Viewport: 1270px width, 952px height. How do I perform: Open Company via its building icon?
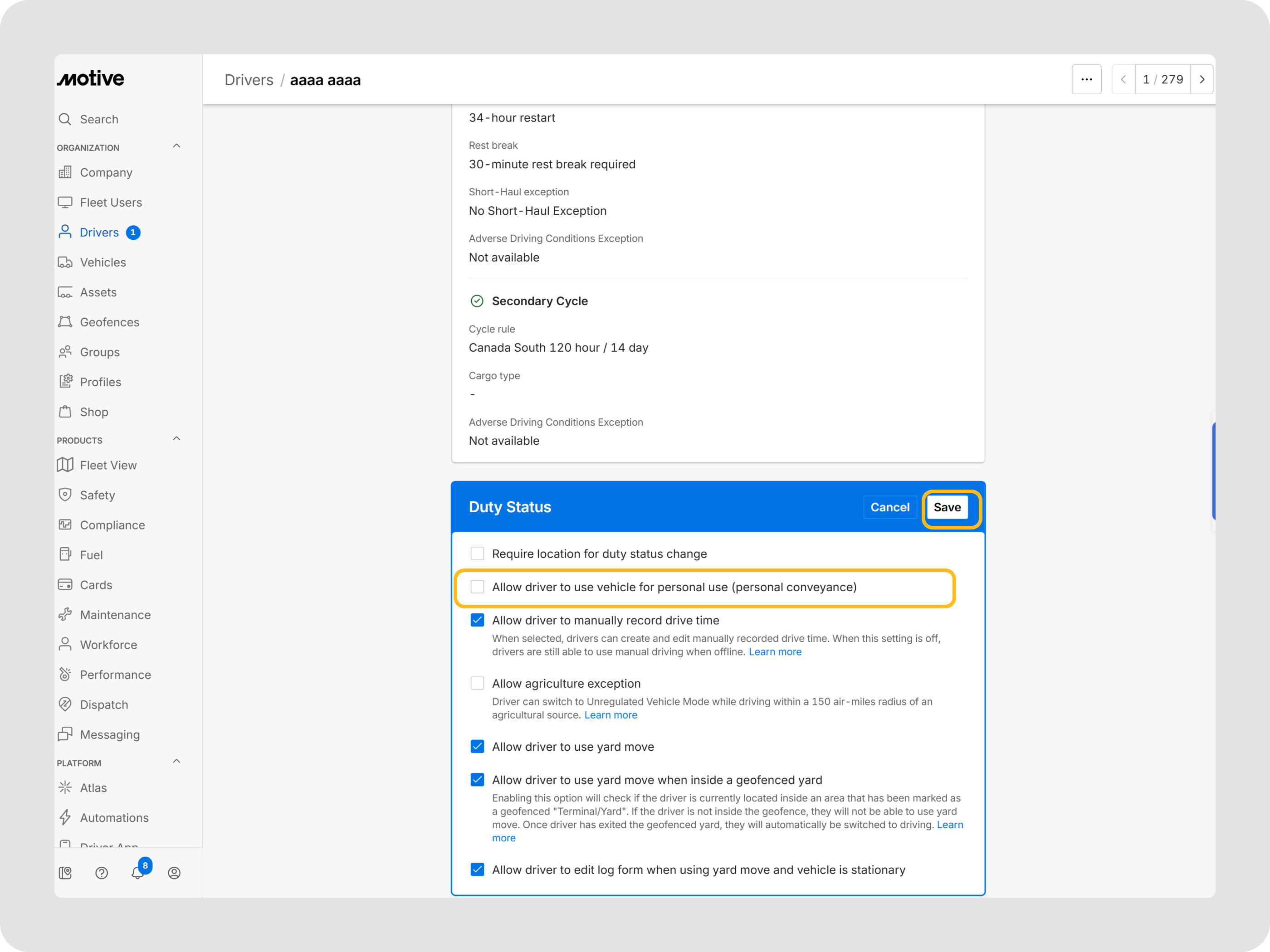coord(65,172)
